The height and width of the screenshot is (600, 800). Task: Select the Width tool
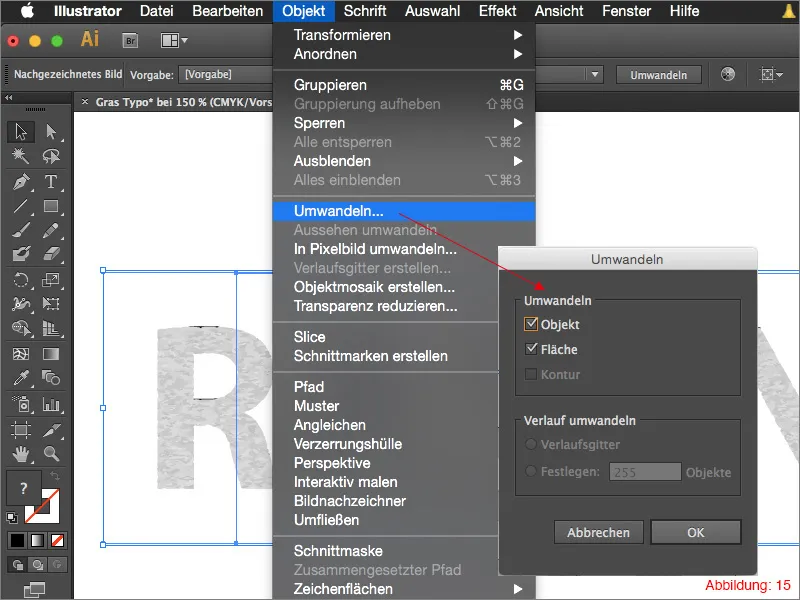coord(21,304)
